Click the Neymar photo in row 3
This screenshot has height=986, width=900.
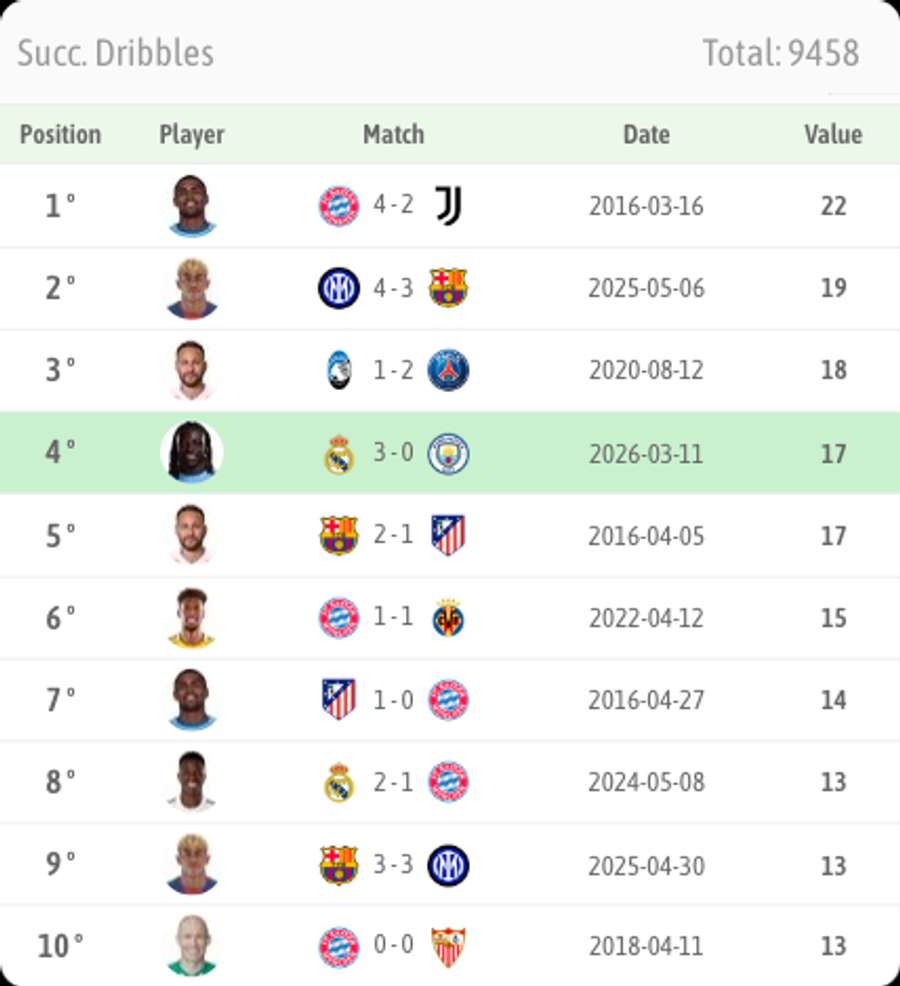tap(193, 370)
